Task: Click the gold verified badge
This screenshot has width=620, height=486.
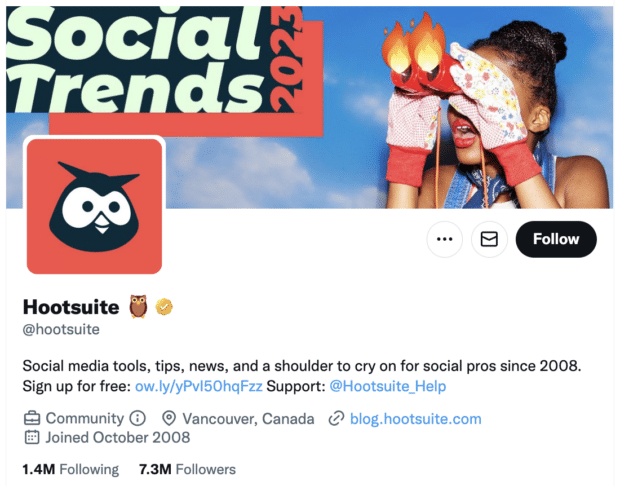Action: click(165, 307)
